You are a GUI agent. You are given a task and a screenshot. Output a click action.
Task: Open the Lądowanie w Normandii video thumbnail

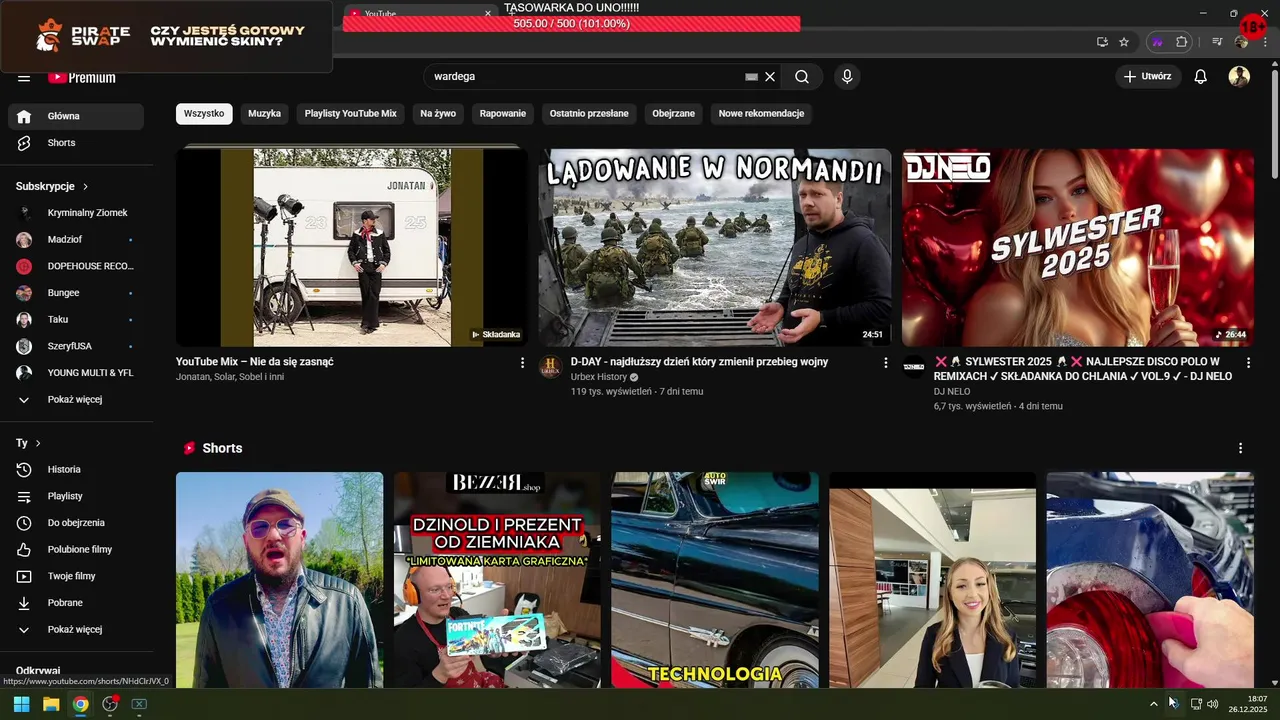click(715, 247)
